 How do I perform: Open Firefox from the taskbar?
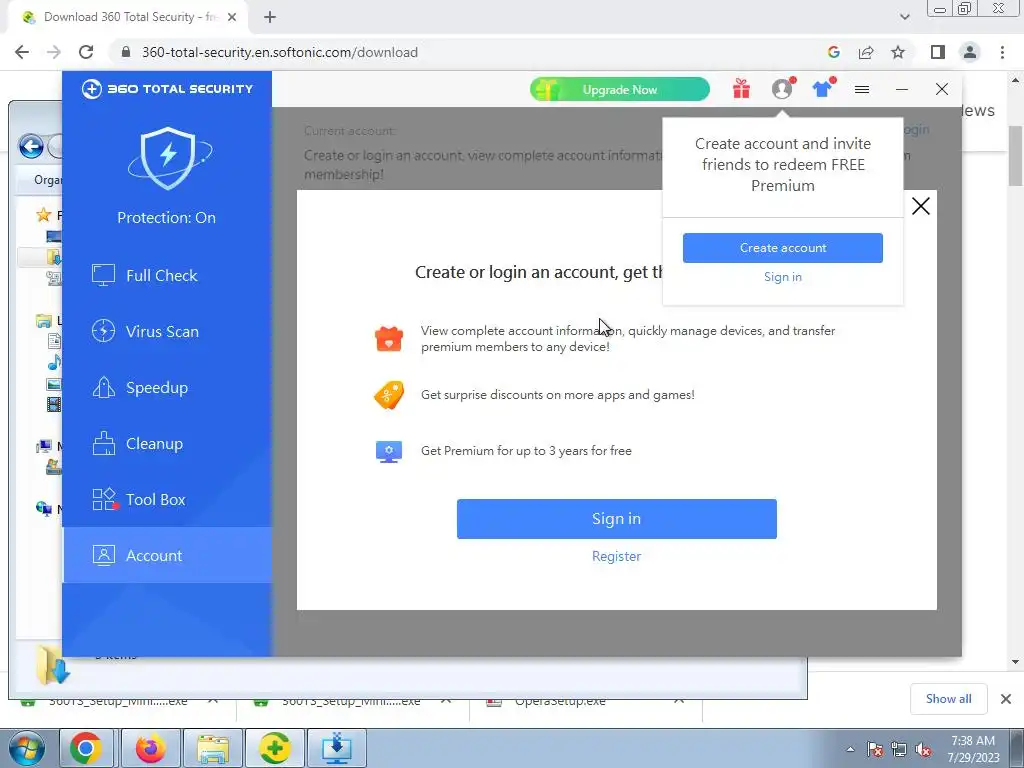(150, 748)
